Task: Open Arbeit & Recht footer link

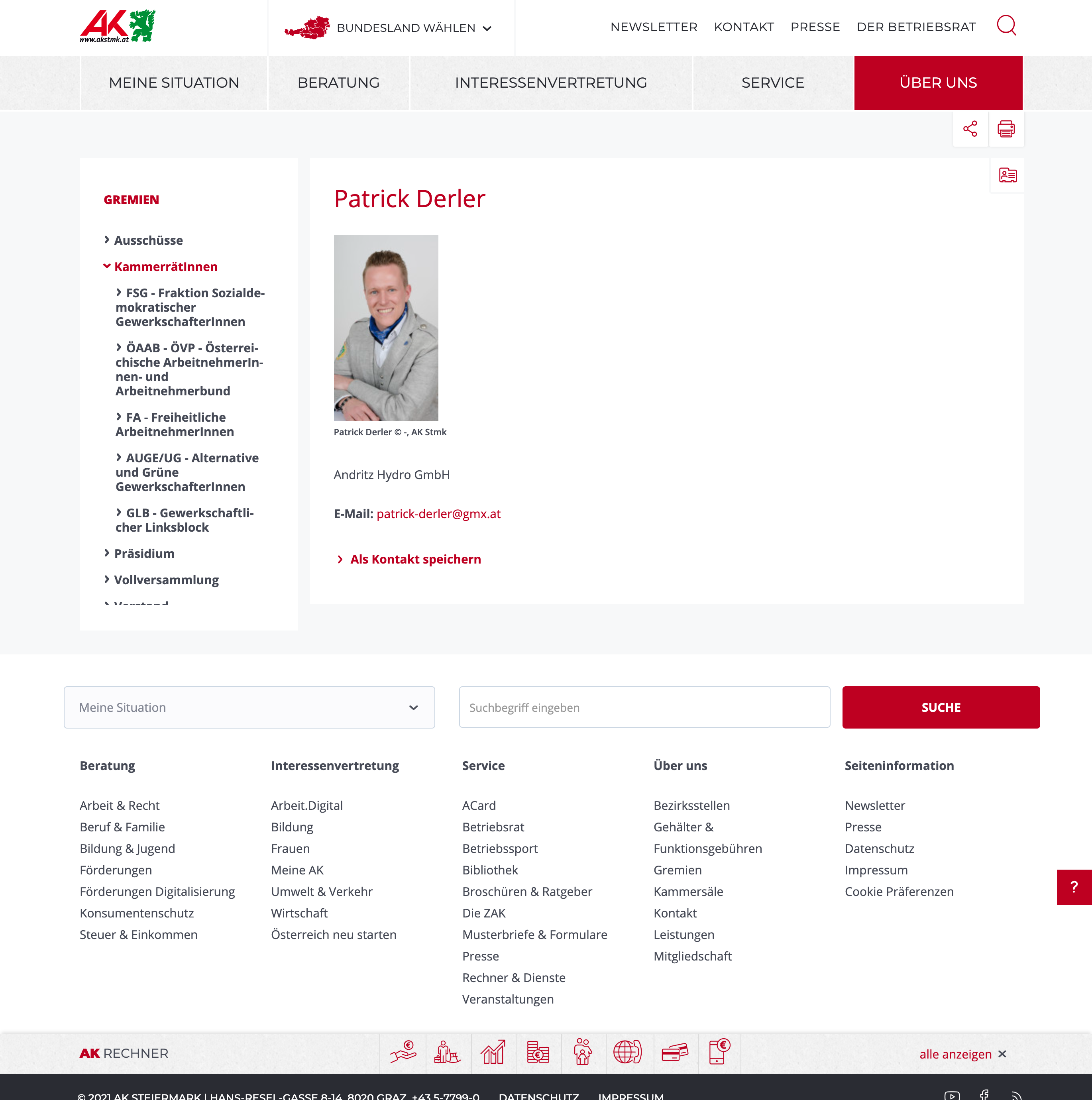Action: [120, 805]
